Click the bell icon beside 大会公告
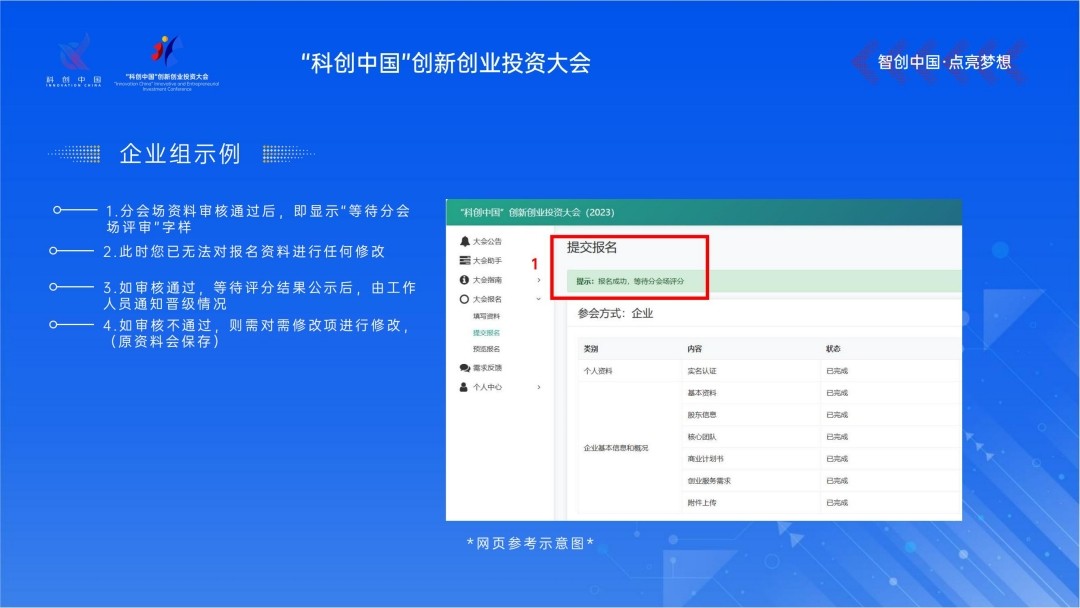The height and width of the screenshot is (608, 1080). pyautogui.click(x=464, y=242)
